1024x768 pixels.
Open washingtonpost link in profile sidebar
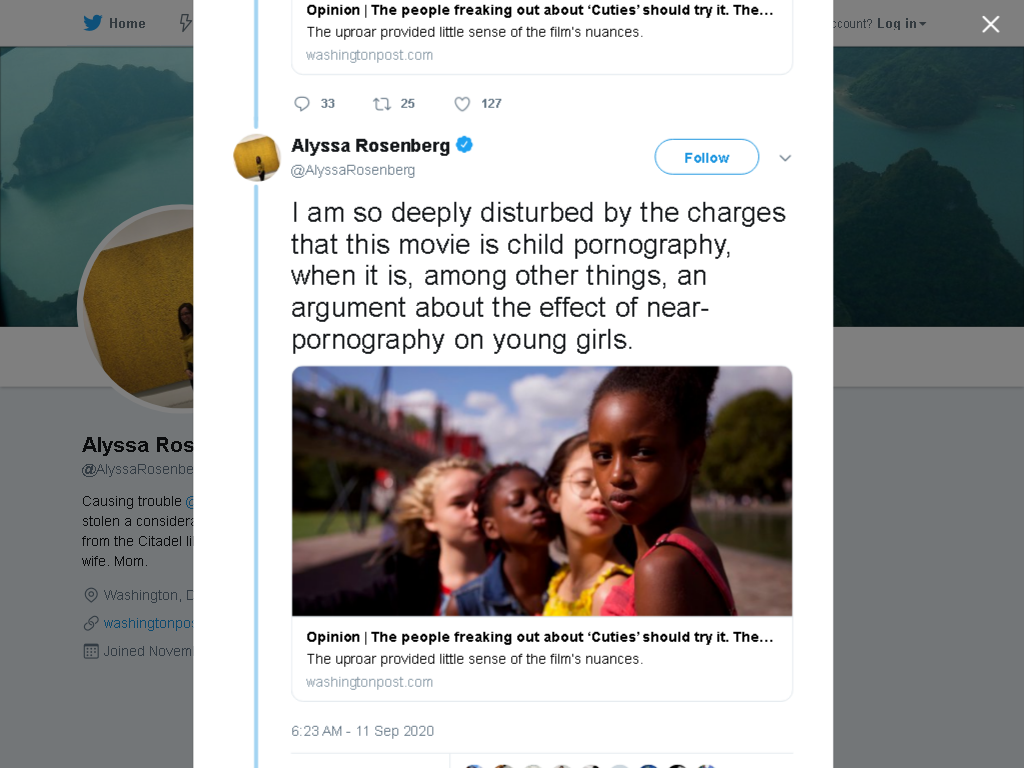point(148,624)
